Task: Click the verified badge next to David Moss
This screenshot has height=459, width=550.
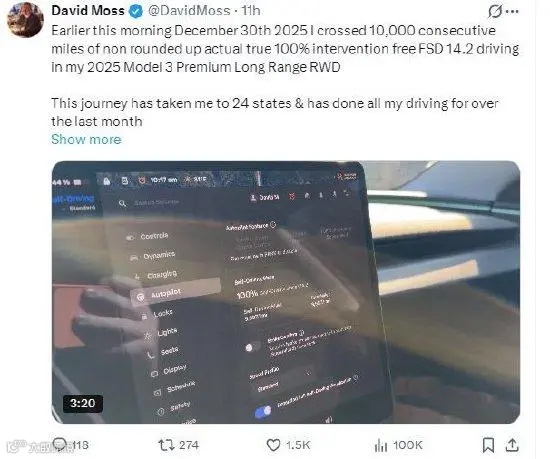Action: (x=136, y=11)
